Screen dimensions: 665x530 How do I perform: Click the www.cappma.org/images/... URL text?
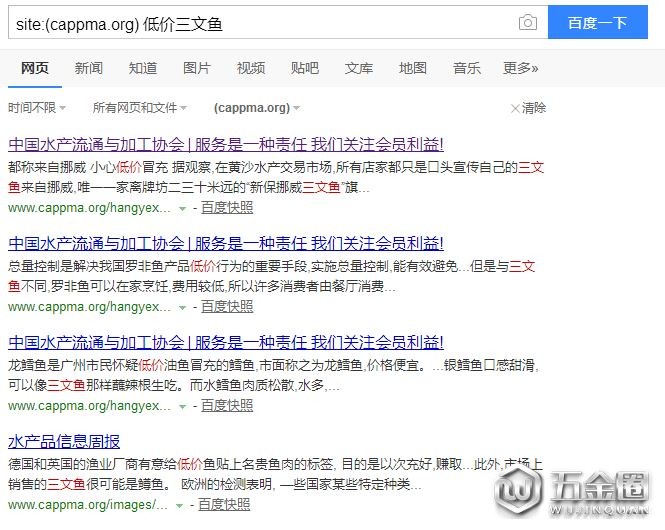[88, 505]
